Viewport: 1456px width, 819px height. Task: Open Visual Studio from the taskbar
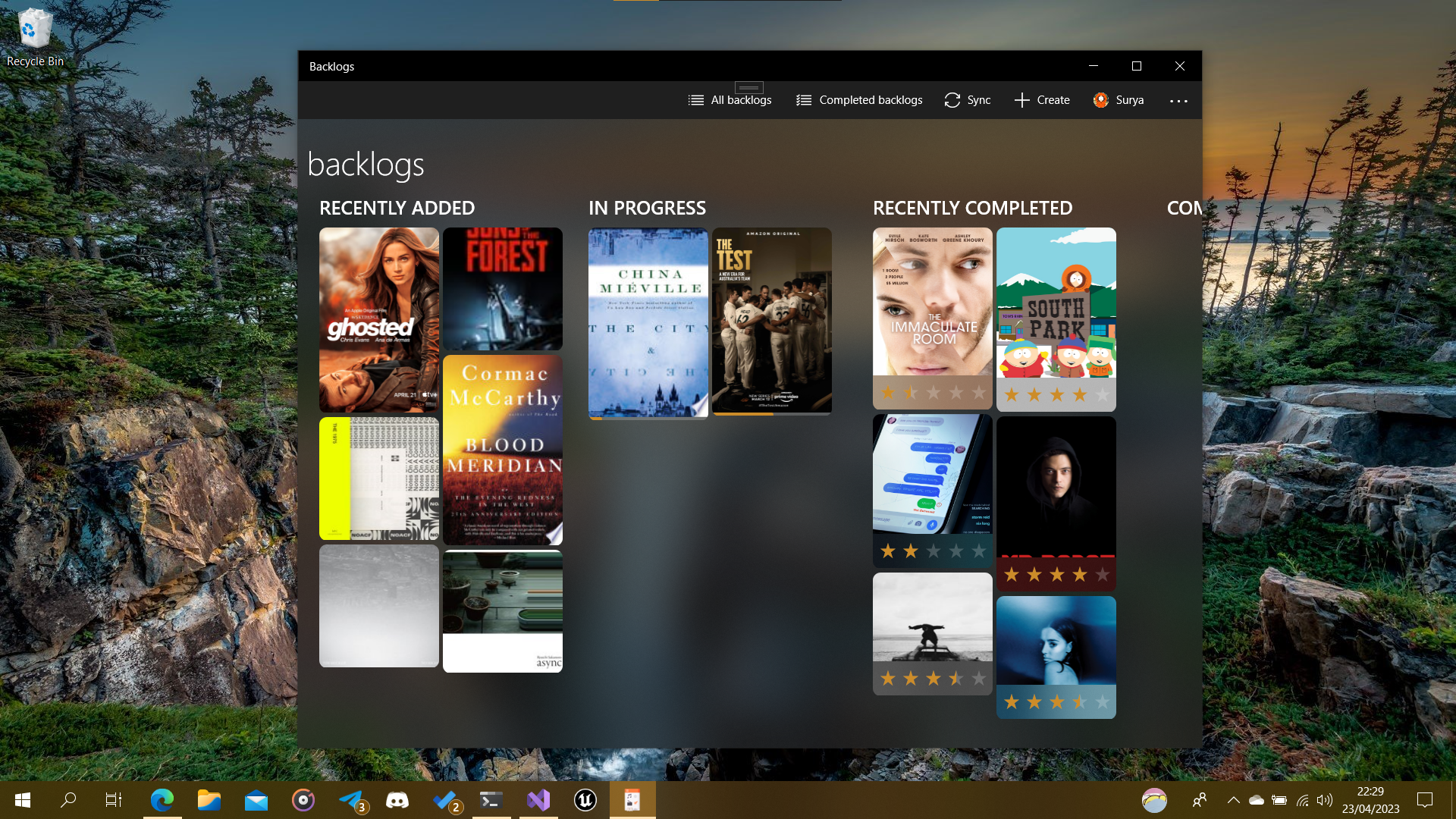[538, 800]
